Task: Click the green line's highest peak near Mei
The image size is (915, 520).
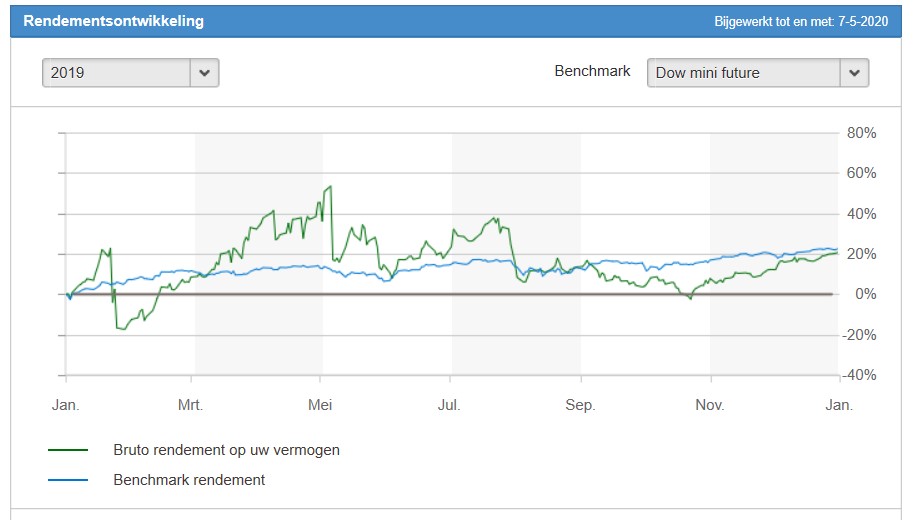Action: click(x=329, y=187)
